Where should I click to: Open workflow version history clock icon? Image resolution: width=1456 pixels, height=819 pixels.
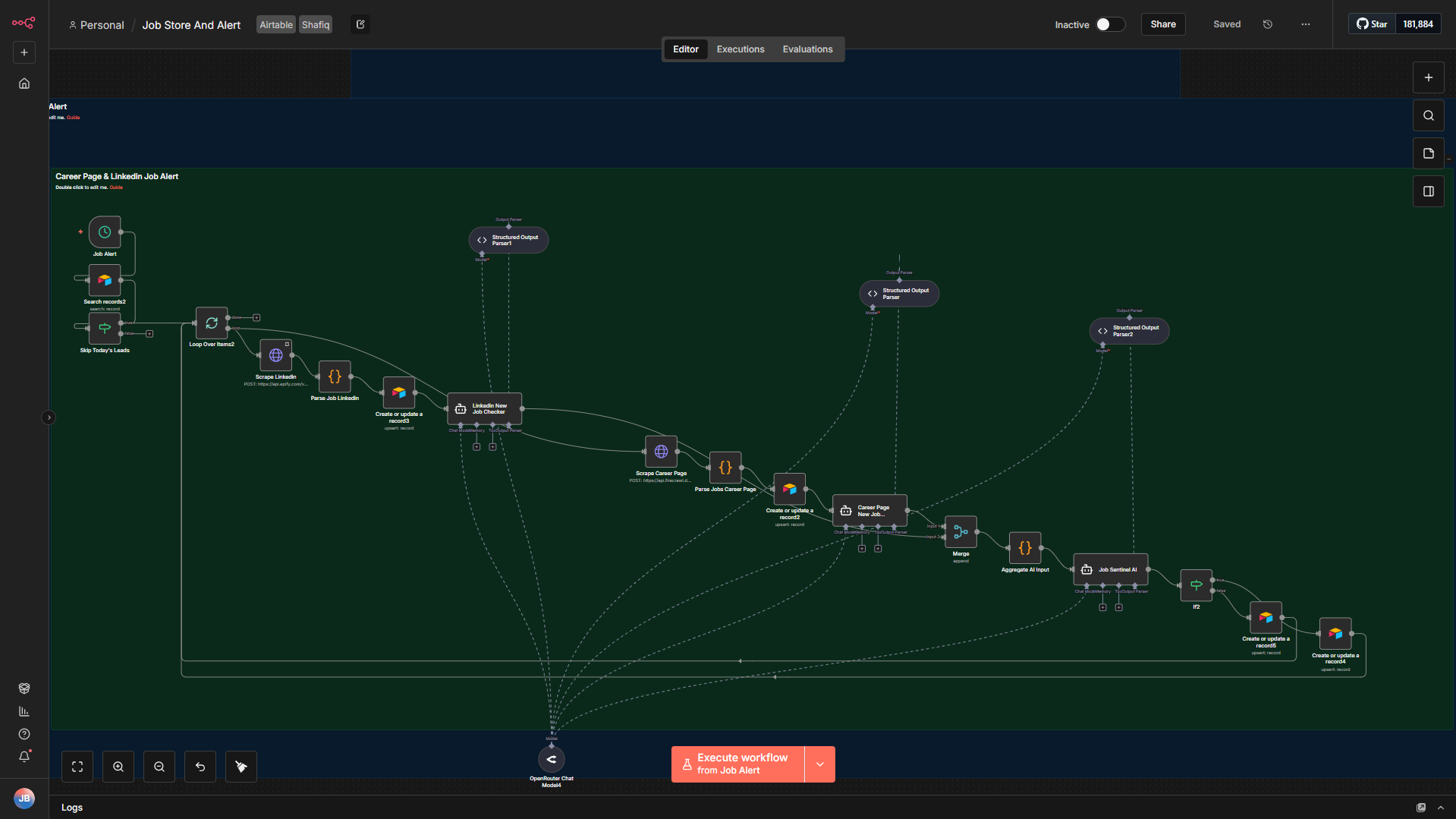pos(1267,24)
